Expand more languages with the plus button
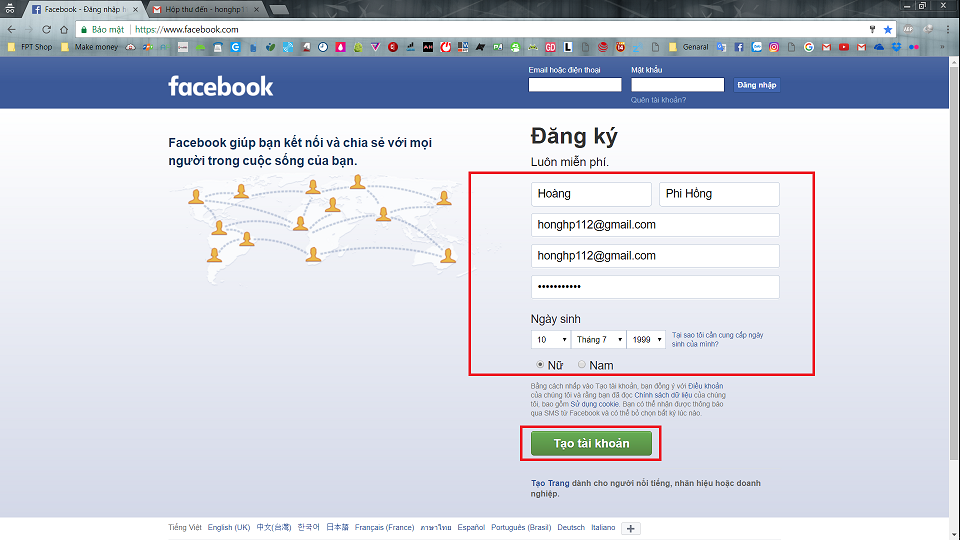The height and width of the screenshot is (540, 960). [x=631, y=528]
